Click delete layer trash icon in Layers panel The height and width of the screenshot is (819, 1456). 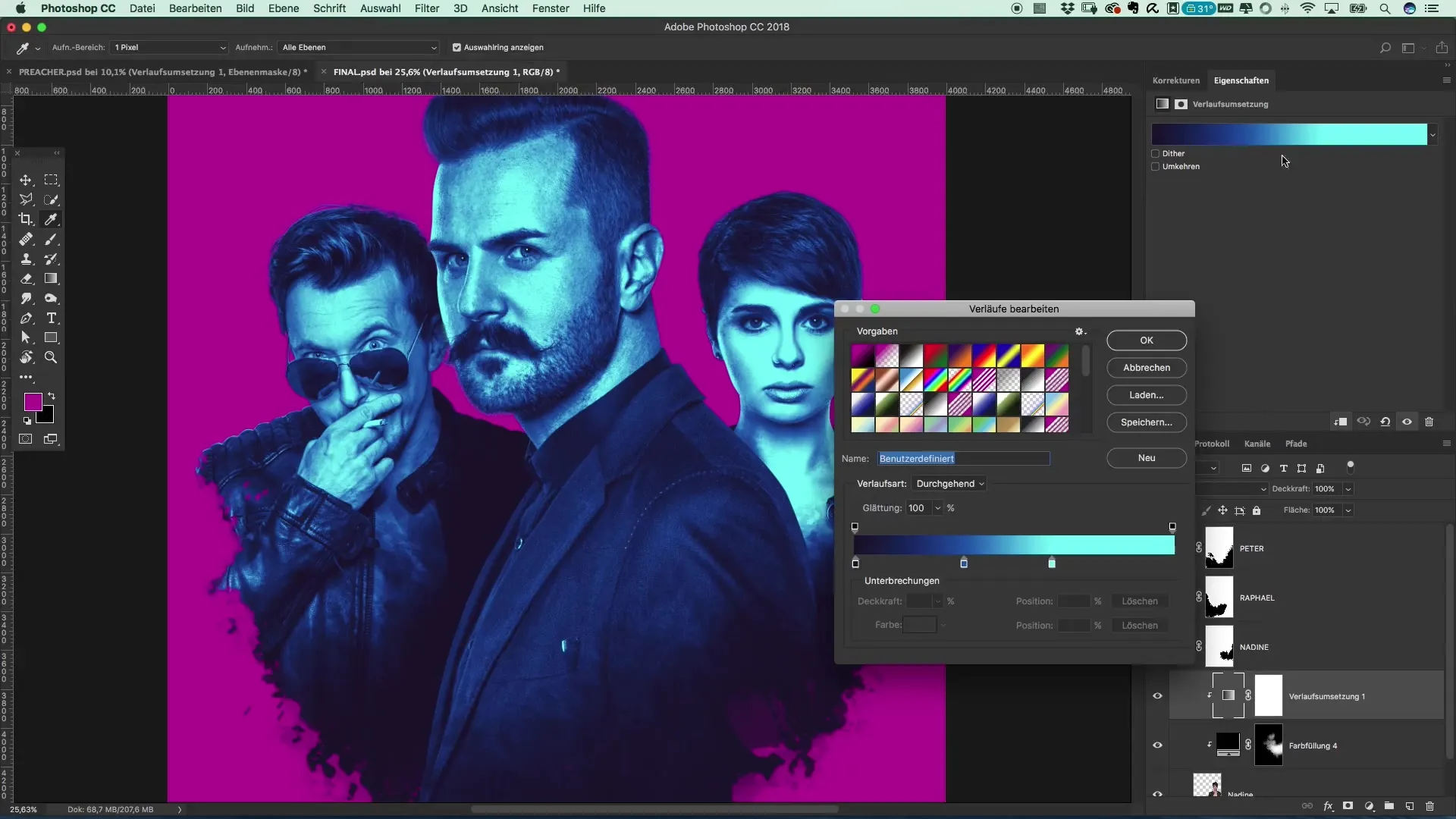(1430, 806)
